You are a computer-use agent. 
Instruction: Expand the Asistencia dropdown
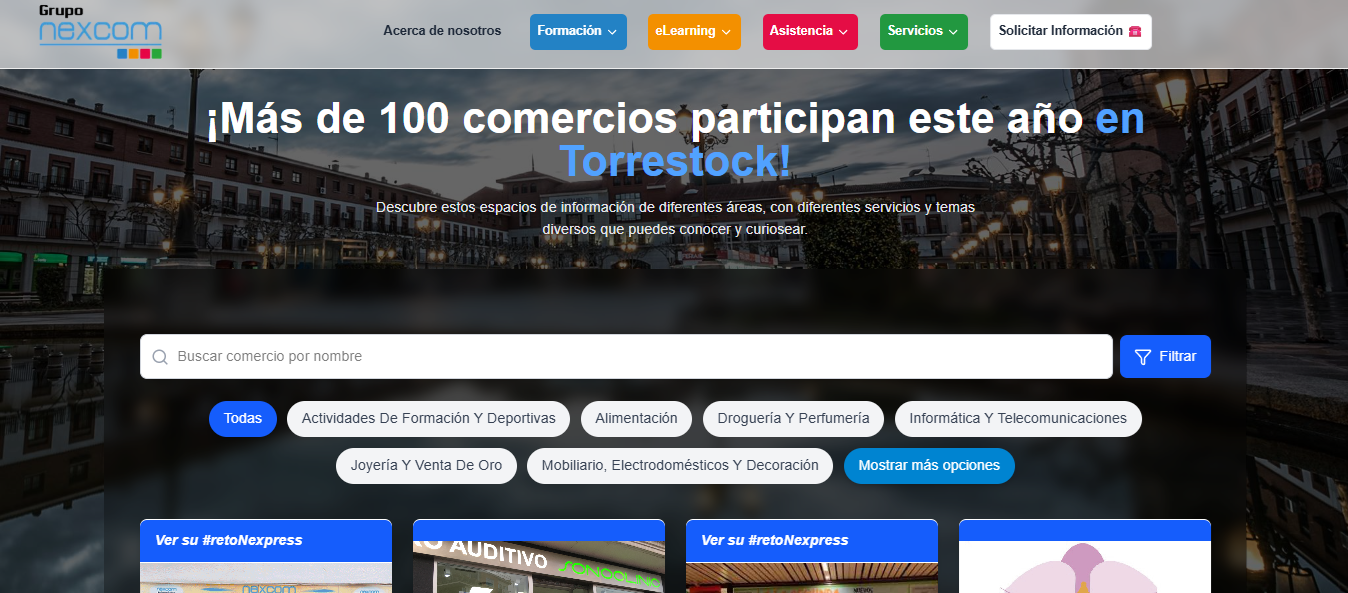[810, 31]
